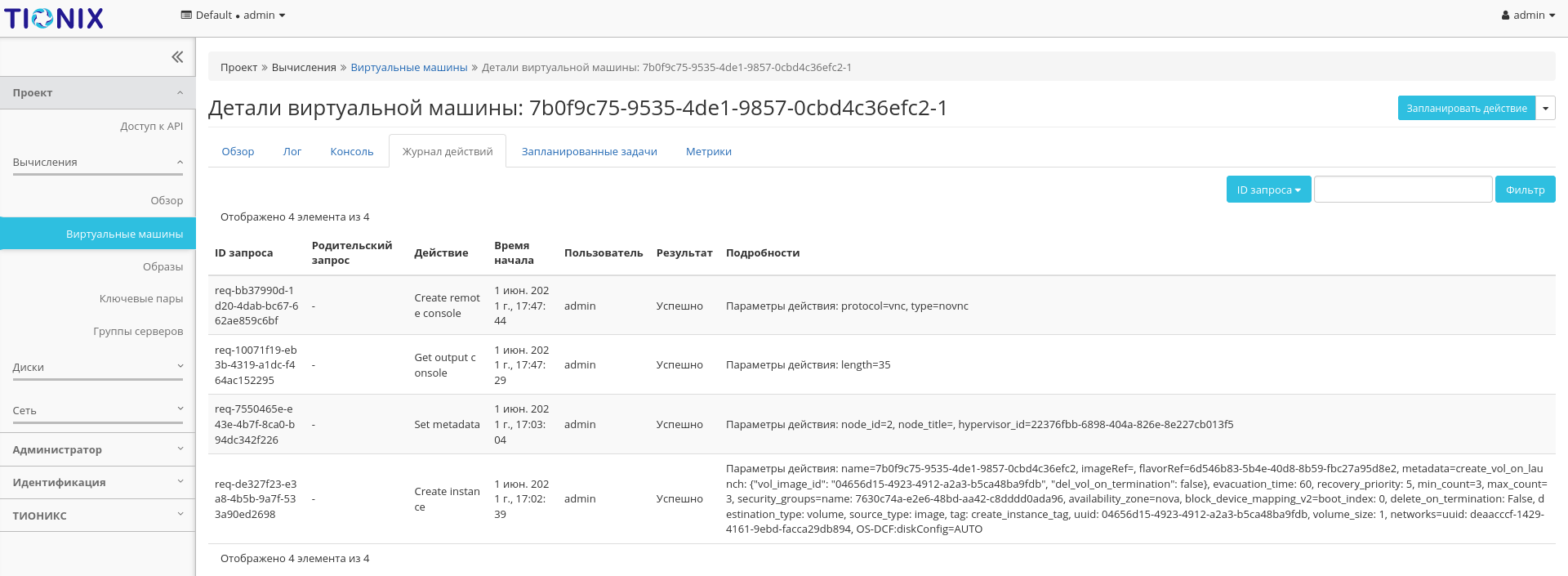Click the Запланировать действие button
1568x576 pixels.
coord(1466,109)
